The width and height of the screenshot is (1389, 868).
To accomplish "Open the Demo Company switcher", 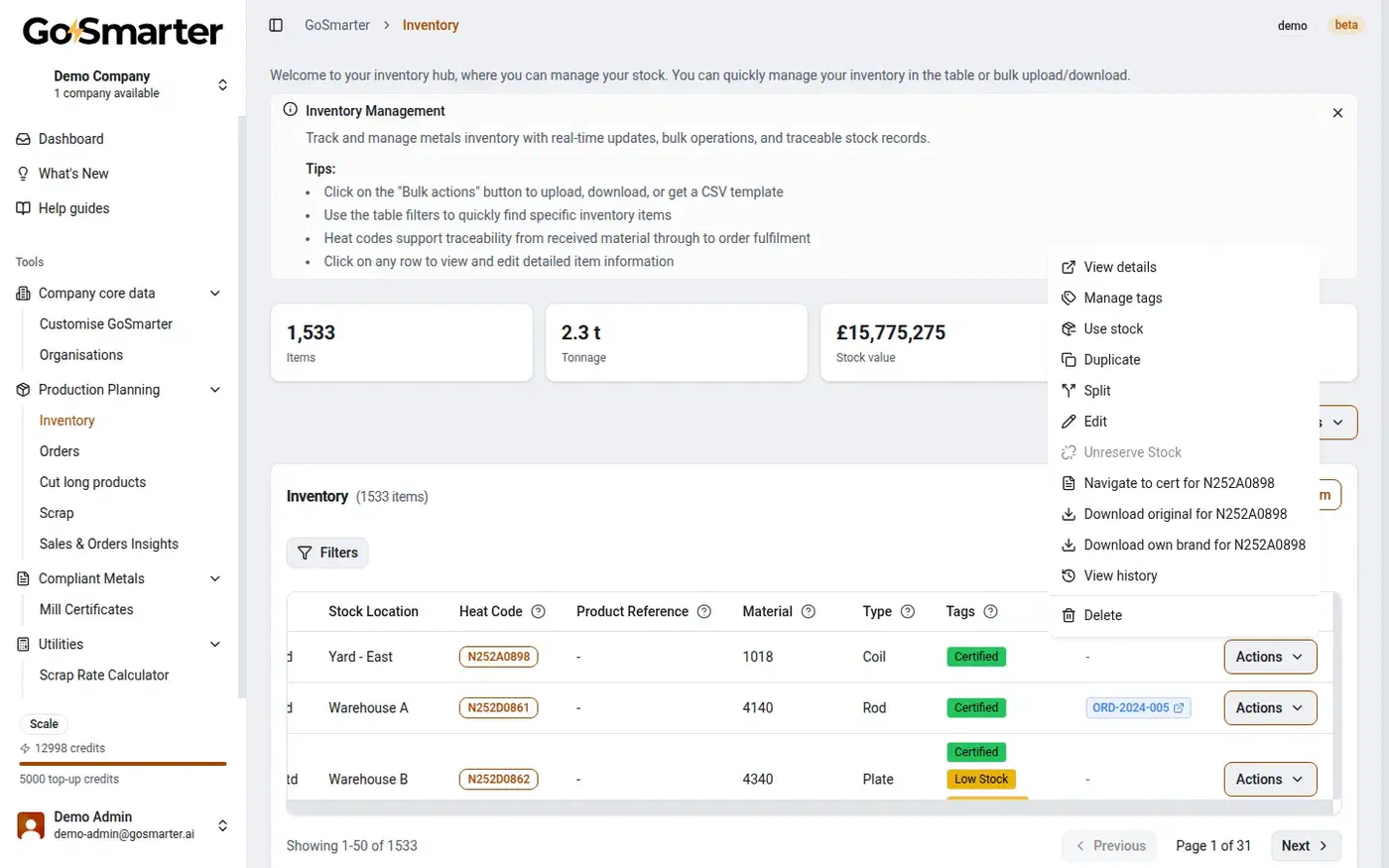I will pyautogui.click(x=123, y=84).
